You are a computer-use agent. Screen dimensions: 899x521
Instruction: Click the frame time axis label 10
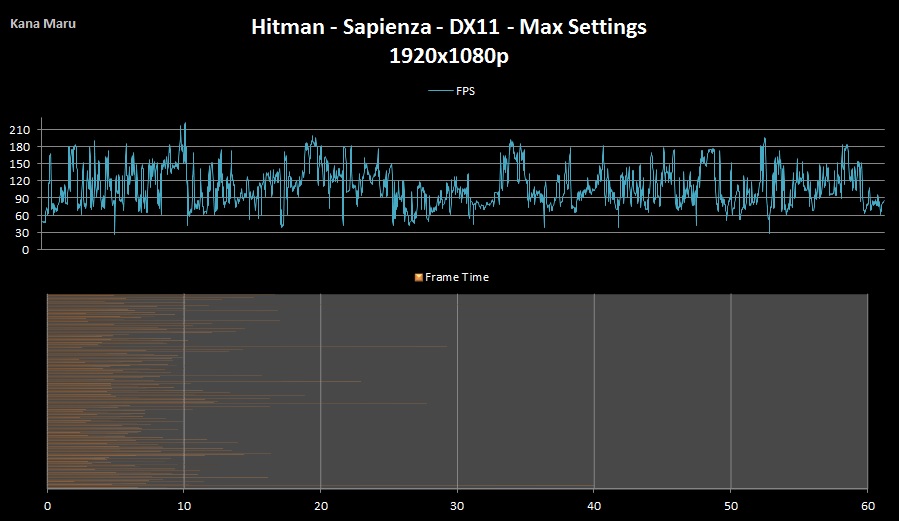tap(184, 506)
